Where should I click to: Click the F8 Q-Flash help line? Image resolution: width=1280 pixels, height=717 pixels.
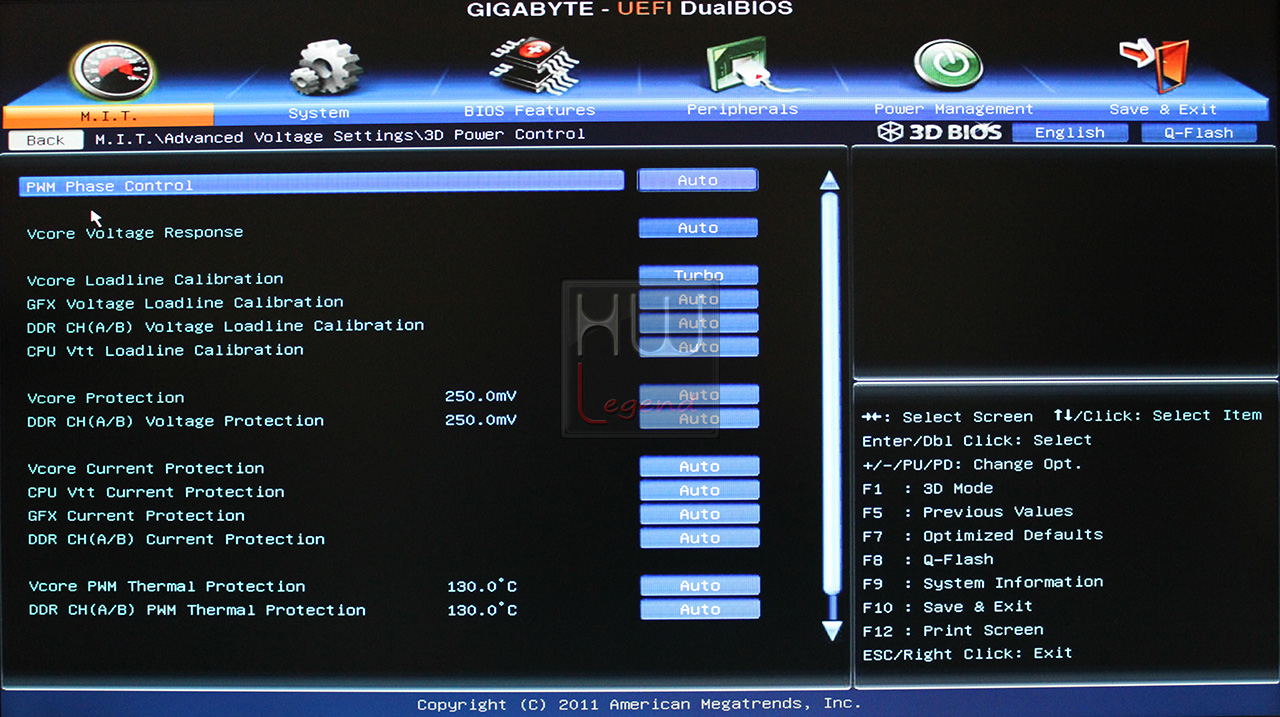pos(928,560)
